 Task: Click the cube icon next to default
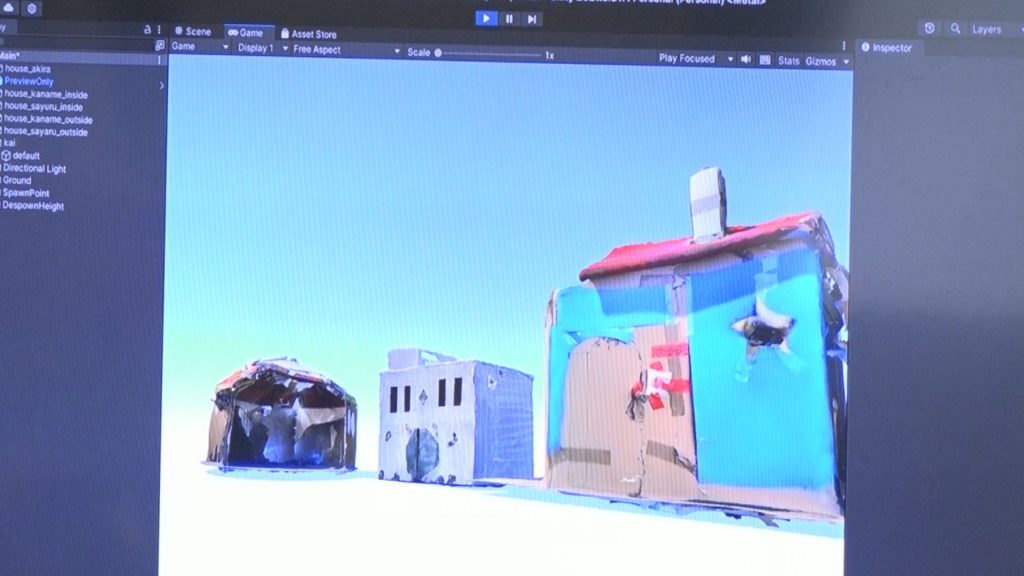6,155
